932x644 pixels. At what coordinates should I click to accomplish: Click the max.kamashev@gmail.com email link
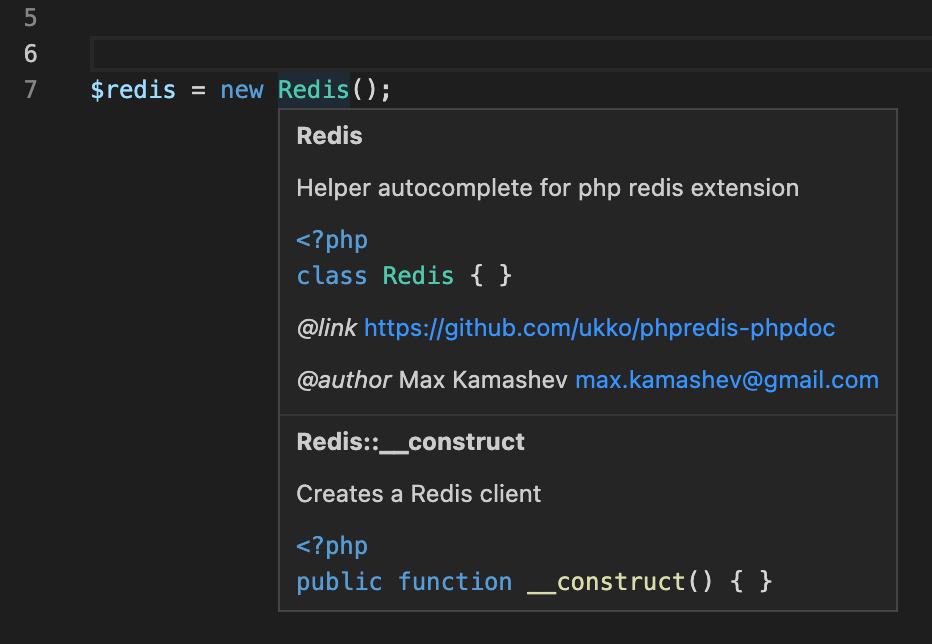(x=727, y=380)
